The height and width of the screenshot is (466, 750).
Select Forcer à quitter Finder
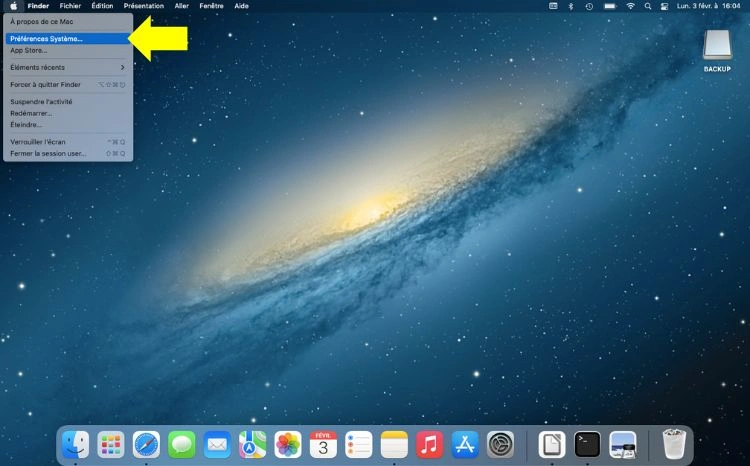(x=45, y=84)
